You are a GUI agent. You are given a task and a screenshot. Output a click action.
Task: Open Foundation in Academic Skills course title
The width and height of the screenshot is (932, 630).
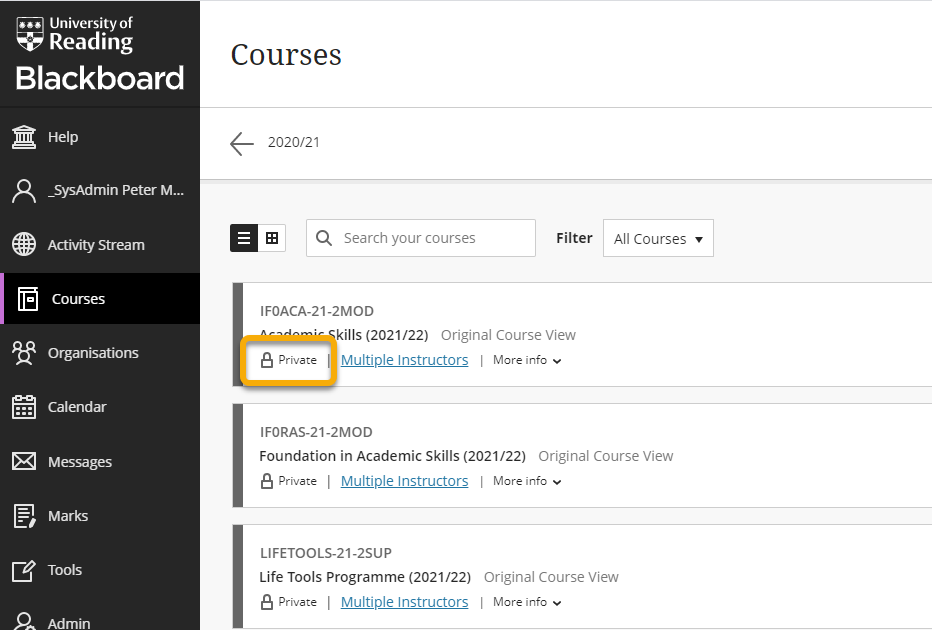[x=392, y=456]
